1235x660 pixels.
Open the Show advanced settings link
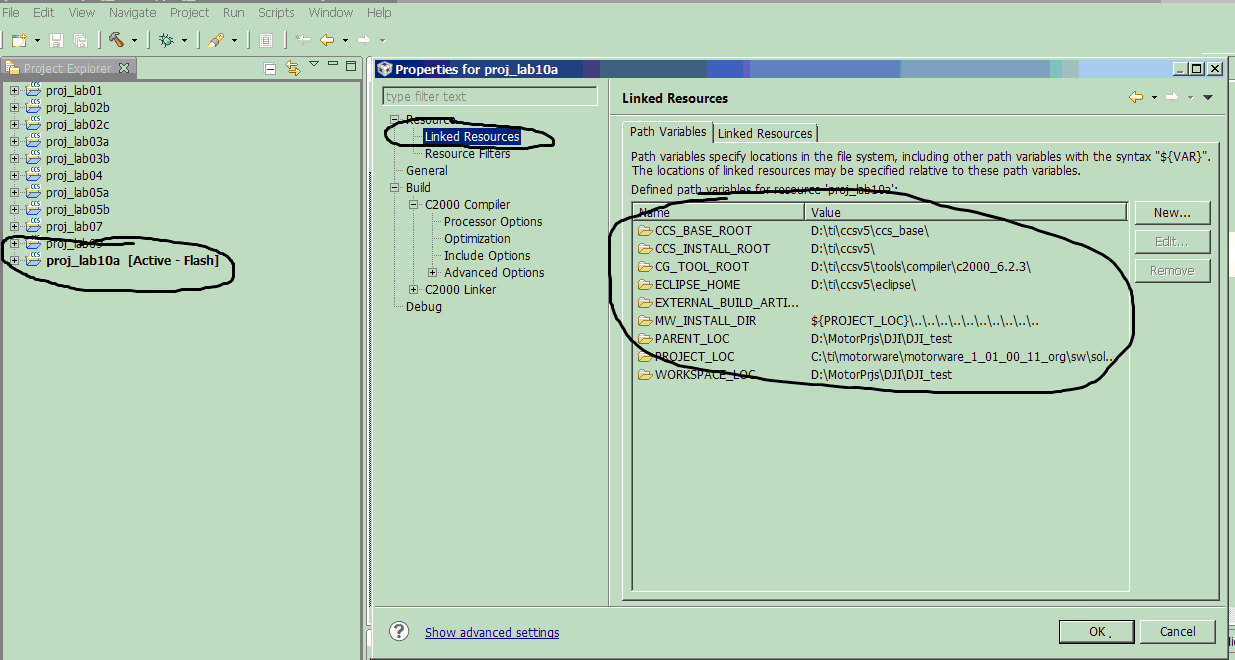[492, 632]
